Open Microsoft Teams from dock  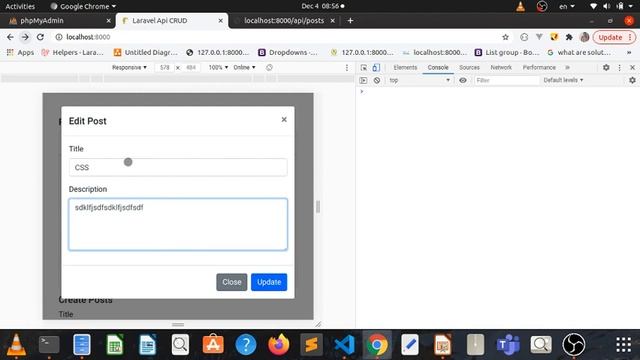[x=508, y=345]
